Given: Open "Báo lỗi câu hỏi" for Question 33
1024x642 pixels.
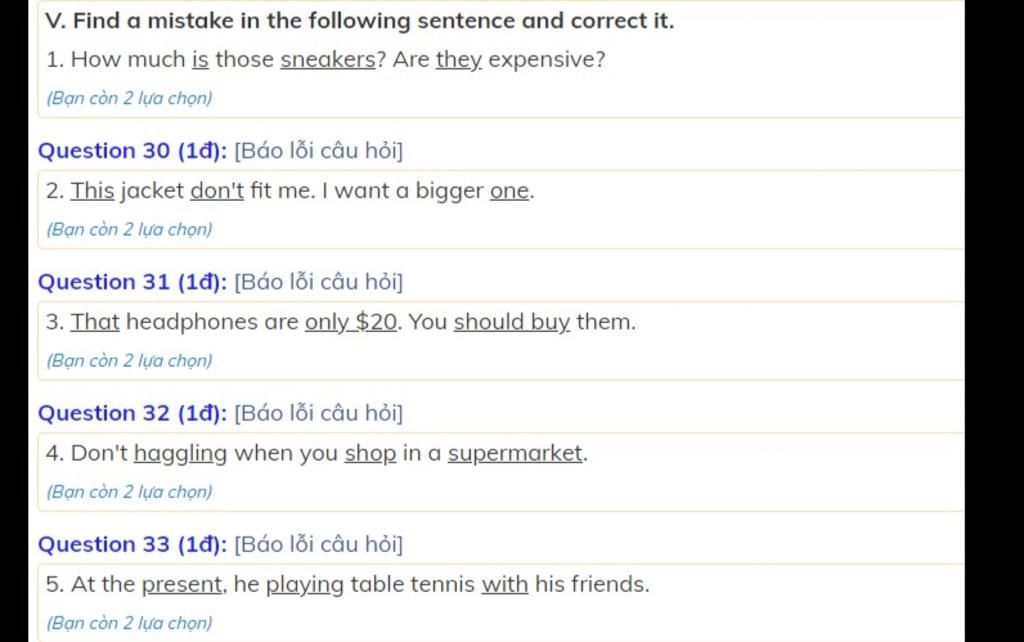Looking at the screenshot, I should click(319, 545).
